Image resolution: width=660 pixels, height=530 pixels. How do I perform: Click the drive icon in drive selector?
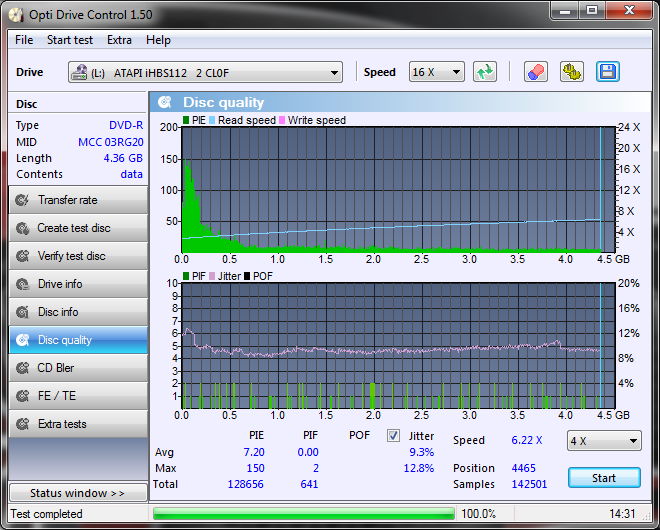(79, 72)
